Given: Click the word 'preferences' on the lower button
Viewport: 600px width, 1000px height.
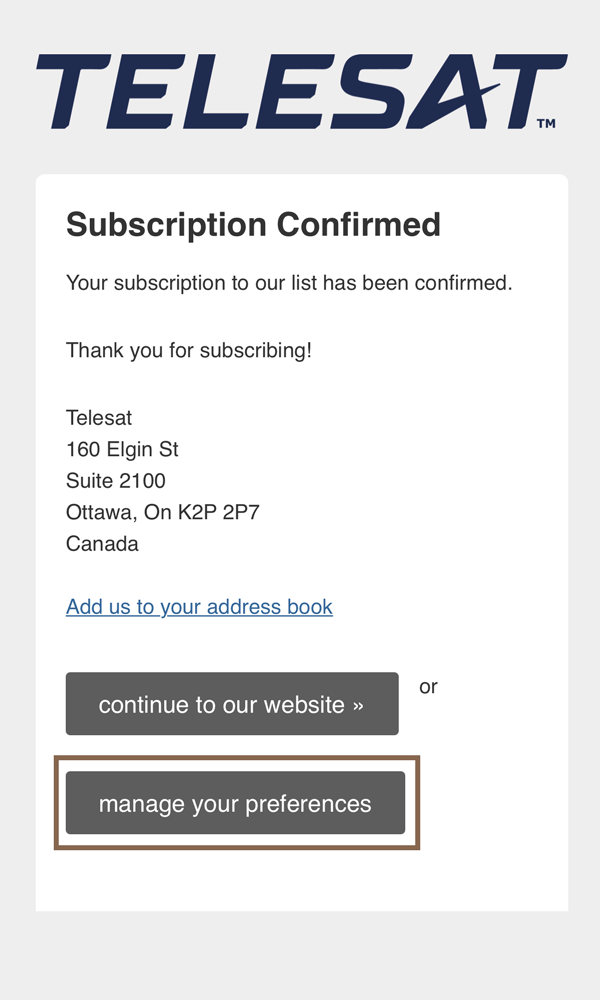Looking at the screenshot, I should click(308, 804).
